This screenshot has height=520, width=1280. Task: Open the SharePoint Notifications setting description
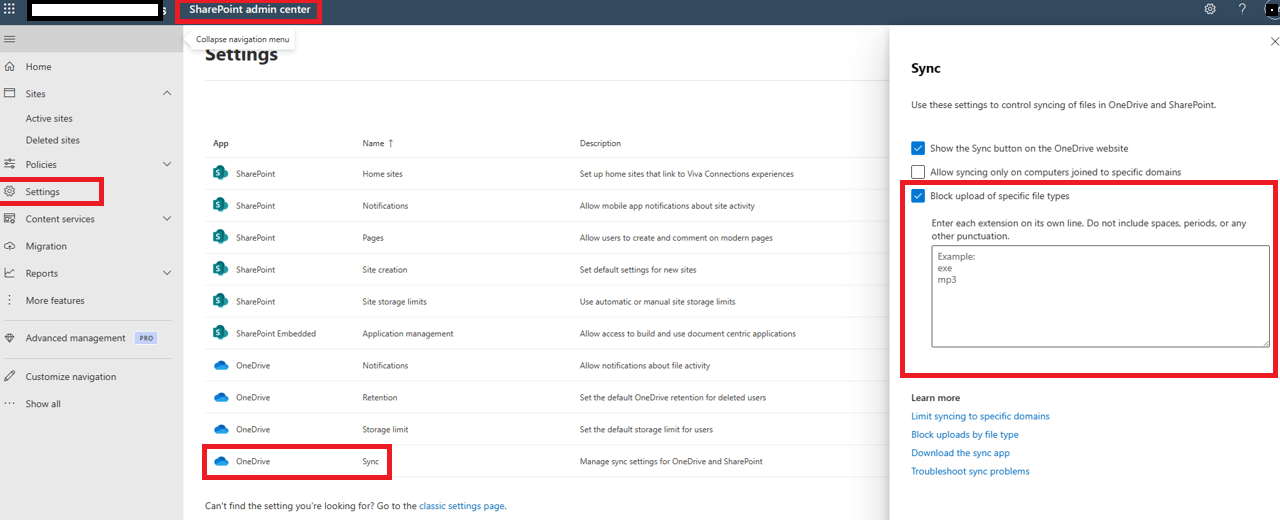(x=667, y=206)
